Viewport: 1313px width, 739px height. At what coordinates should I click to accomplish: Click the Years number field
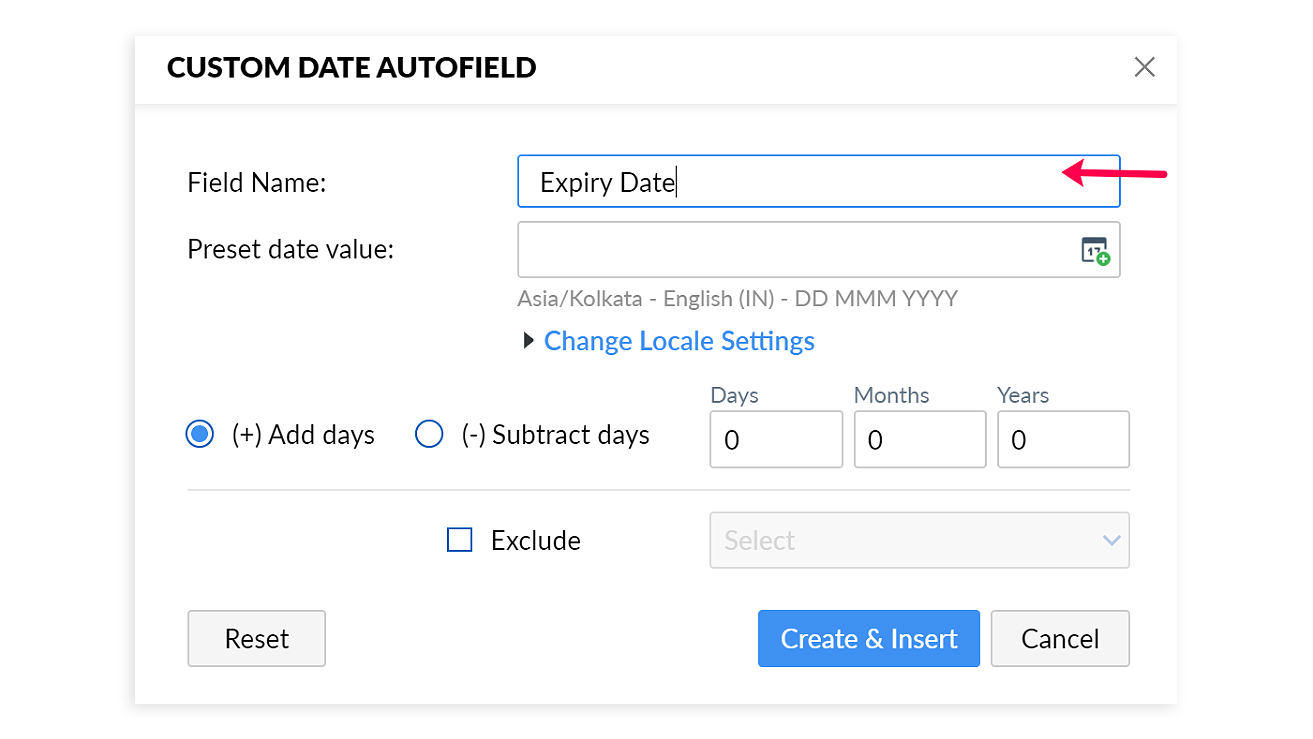click(1063, 440)
